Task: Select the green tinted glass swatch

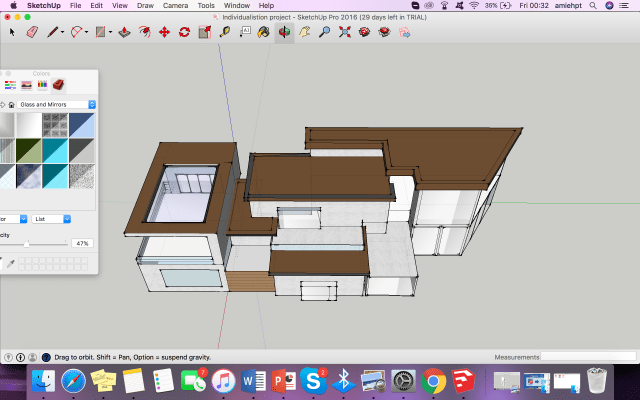Action: tap(29, 151)
